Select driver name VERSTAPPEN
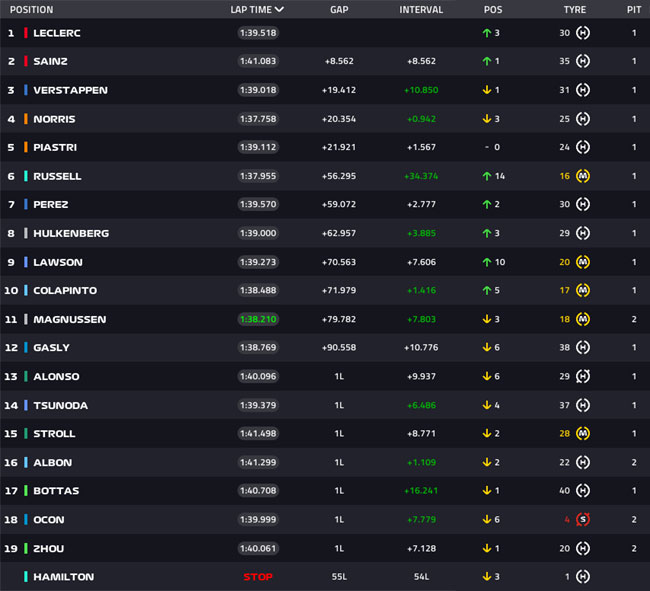This screenshot has width=650, height=591. click(70, 90)
